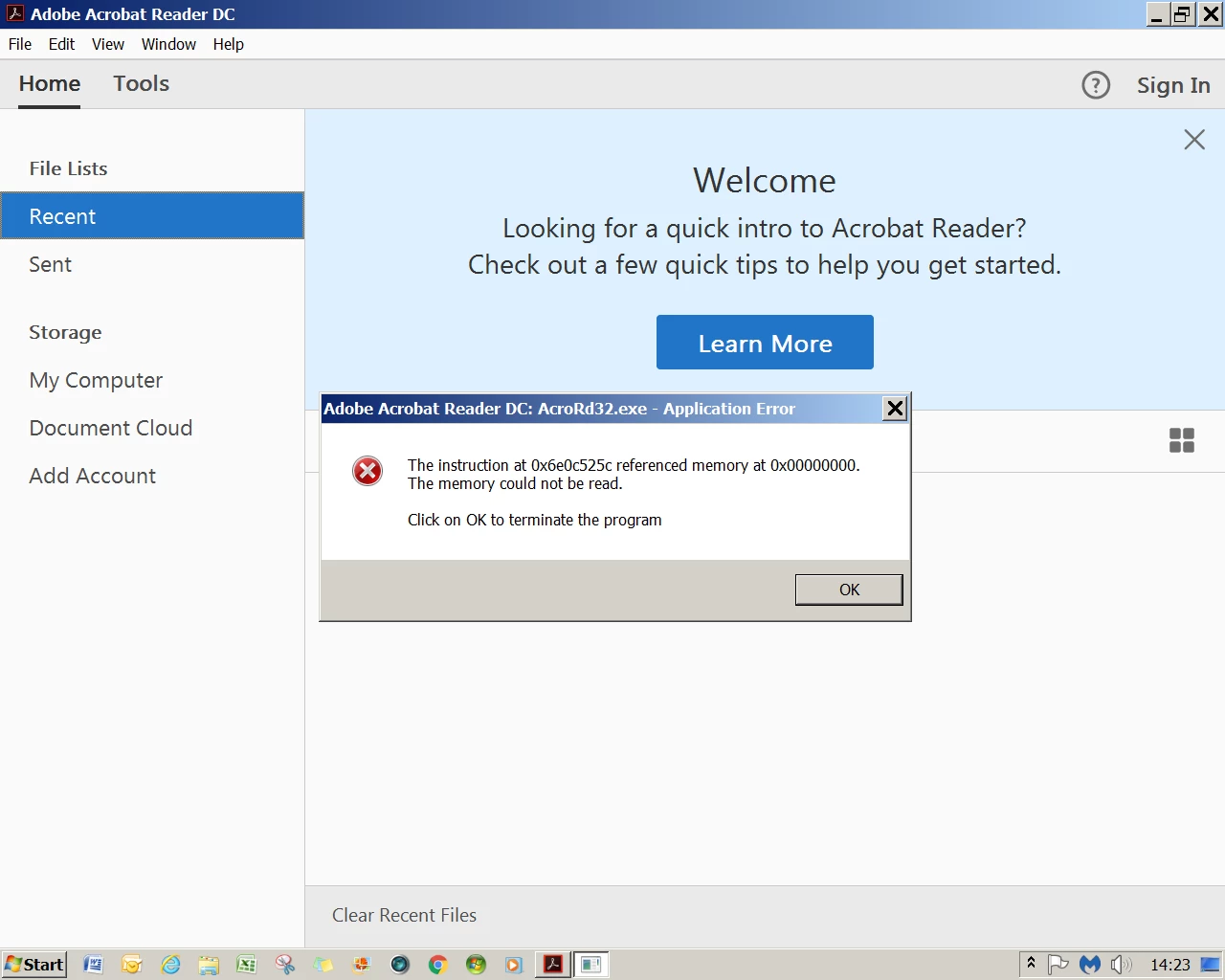Open the Help menu
Image resolution: width=1225 pixels, height=980 pixels.
click(229, 44)
